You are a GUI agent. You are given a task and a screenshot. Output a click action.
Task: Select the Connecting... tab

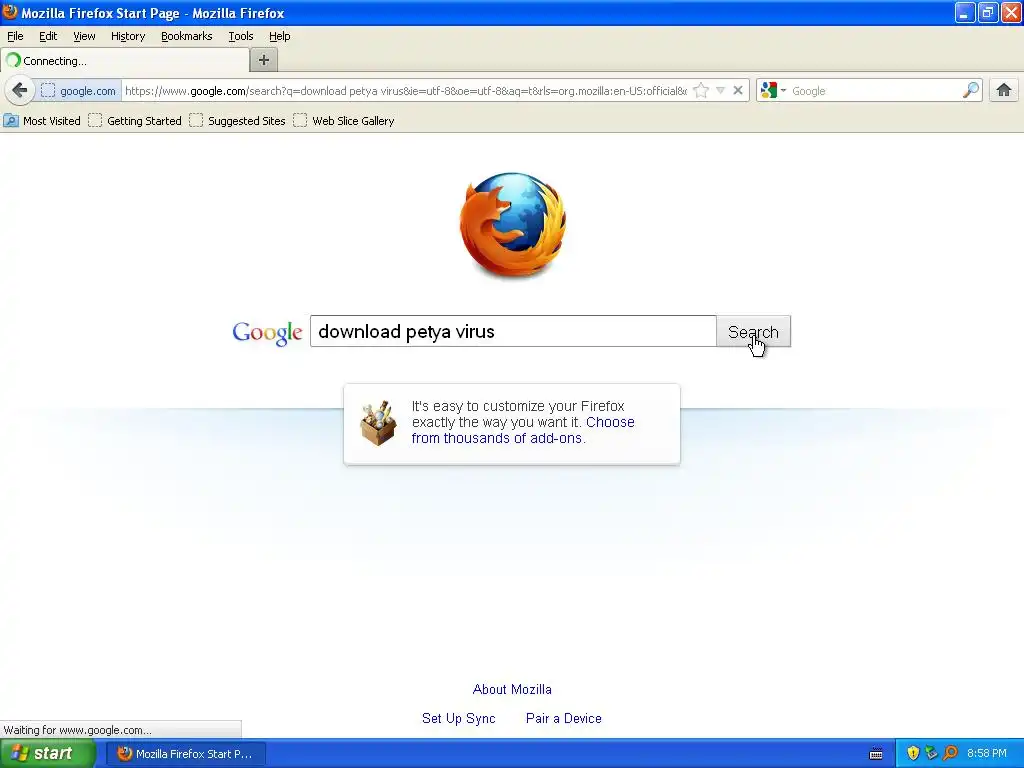(x=124, y=61)
